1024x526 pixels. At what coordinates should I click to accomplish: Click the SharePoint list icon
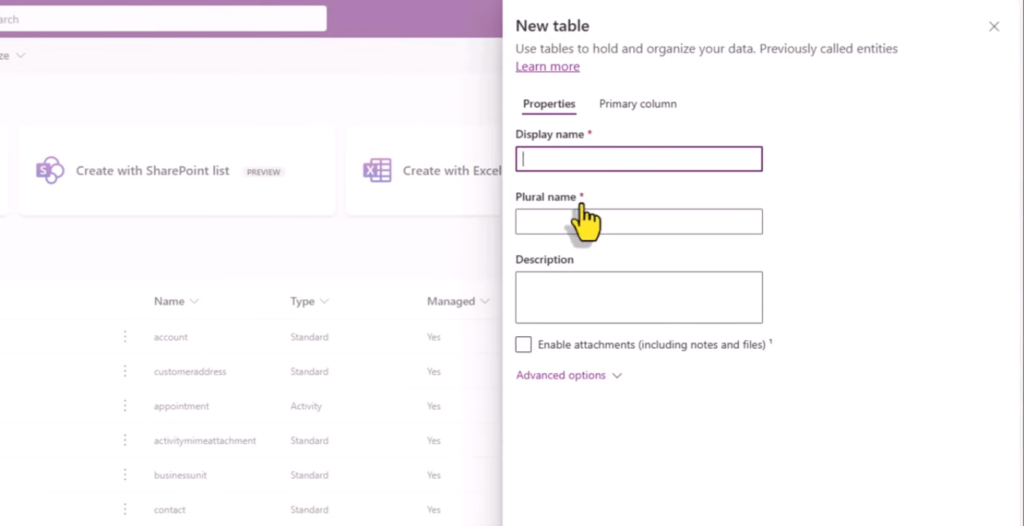point(50,171)
